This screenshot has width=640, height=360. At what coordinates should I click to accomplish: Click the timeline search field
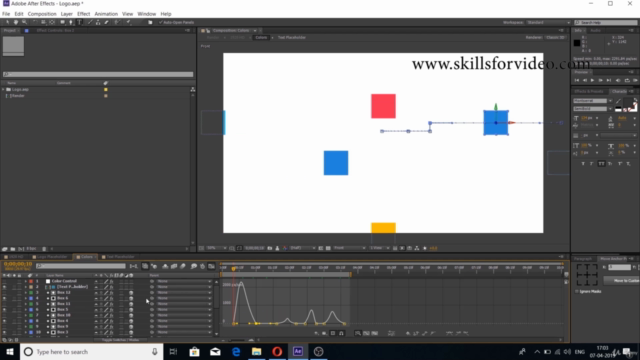(x=81, y=266)
